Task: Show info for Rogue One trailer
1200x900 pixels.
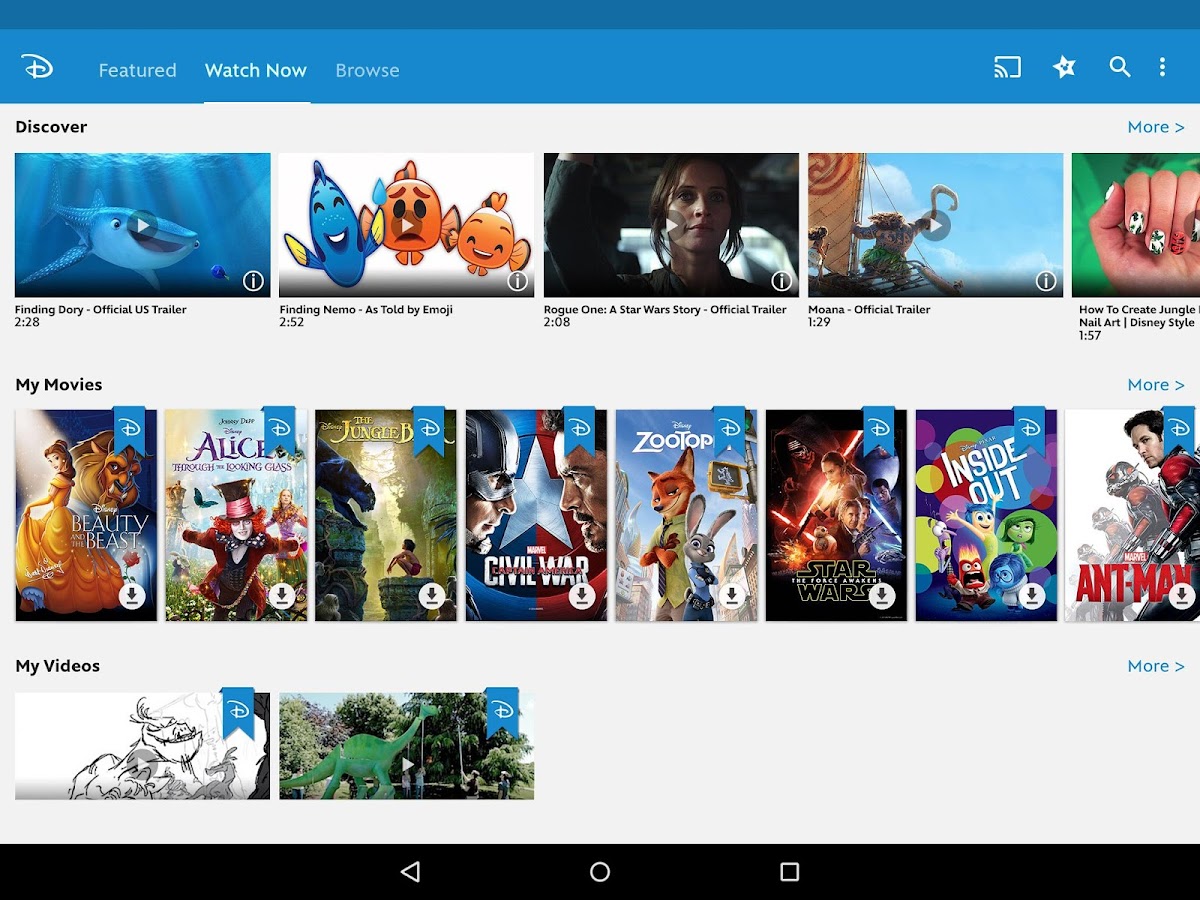Action: 781,281
